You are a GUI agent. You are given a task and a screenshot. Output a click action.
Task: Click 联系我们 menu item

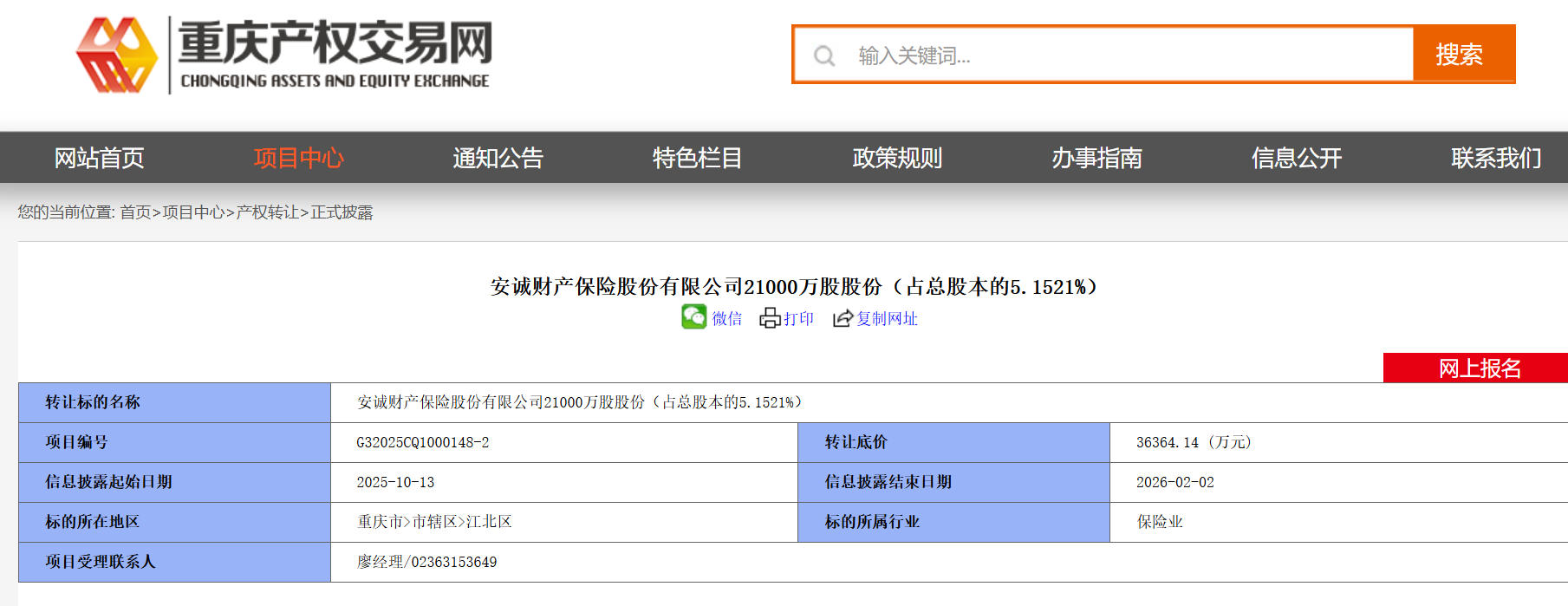click(1497, 158)
